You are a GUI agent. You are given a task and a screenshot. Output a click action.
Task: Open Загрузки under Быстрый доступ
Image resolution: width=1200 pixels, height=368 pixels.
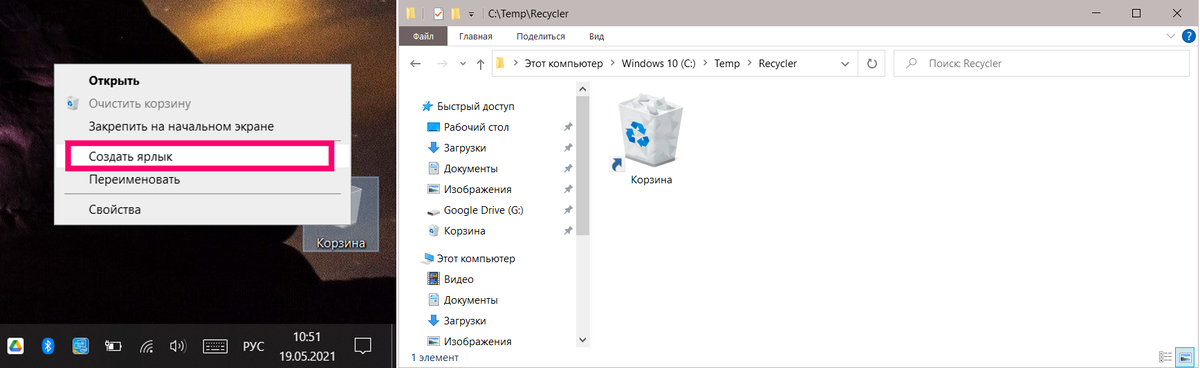(464, 148)
